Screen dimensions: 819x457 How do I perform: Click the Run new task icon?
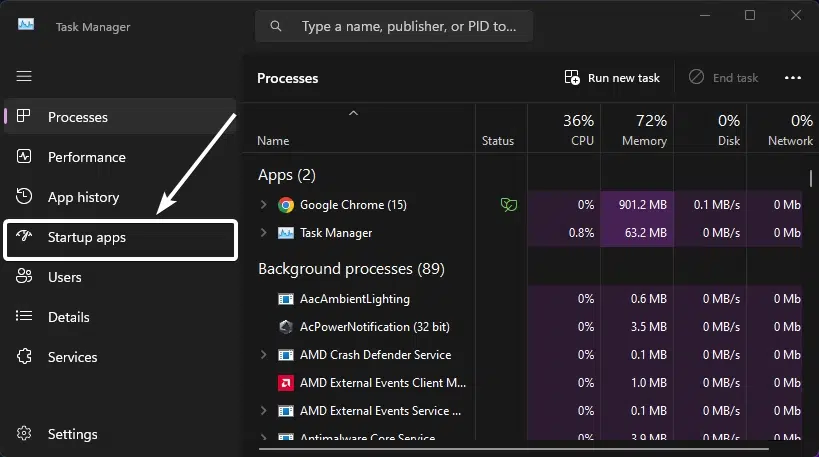[572, 77]
